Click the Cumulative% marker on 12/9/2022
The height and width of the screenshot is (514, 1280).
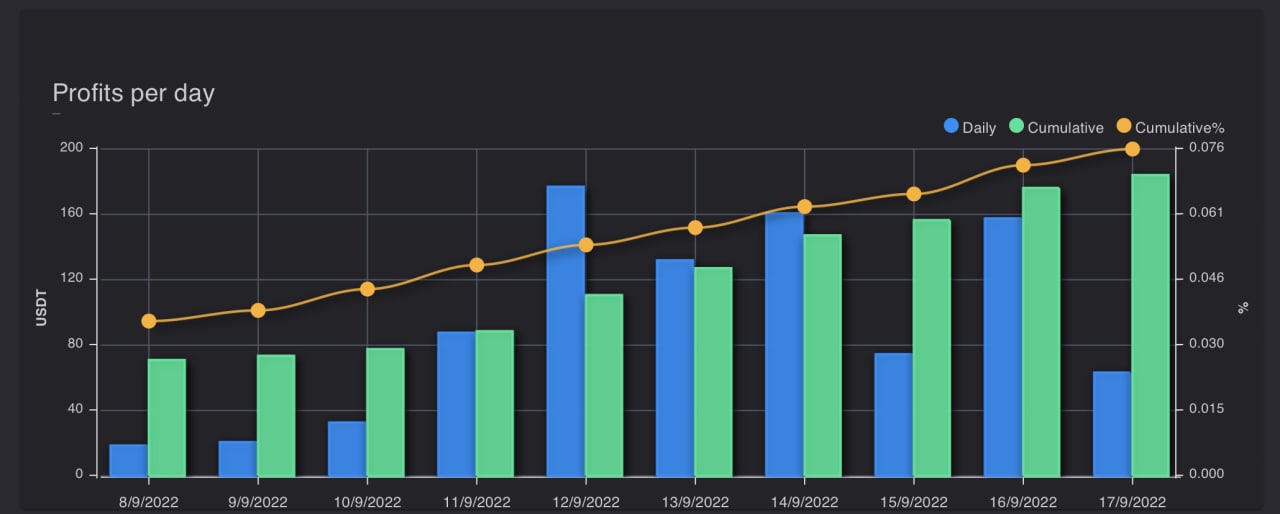pos(586,245)
